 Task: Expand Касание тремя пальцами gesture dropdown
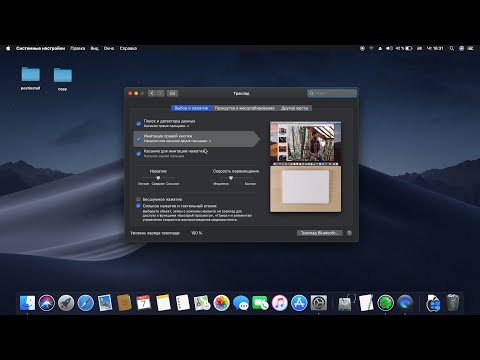[166, 126]
